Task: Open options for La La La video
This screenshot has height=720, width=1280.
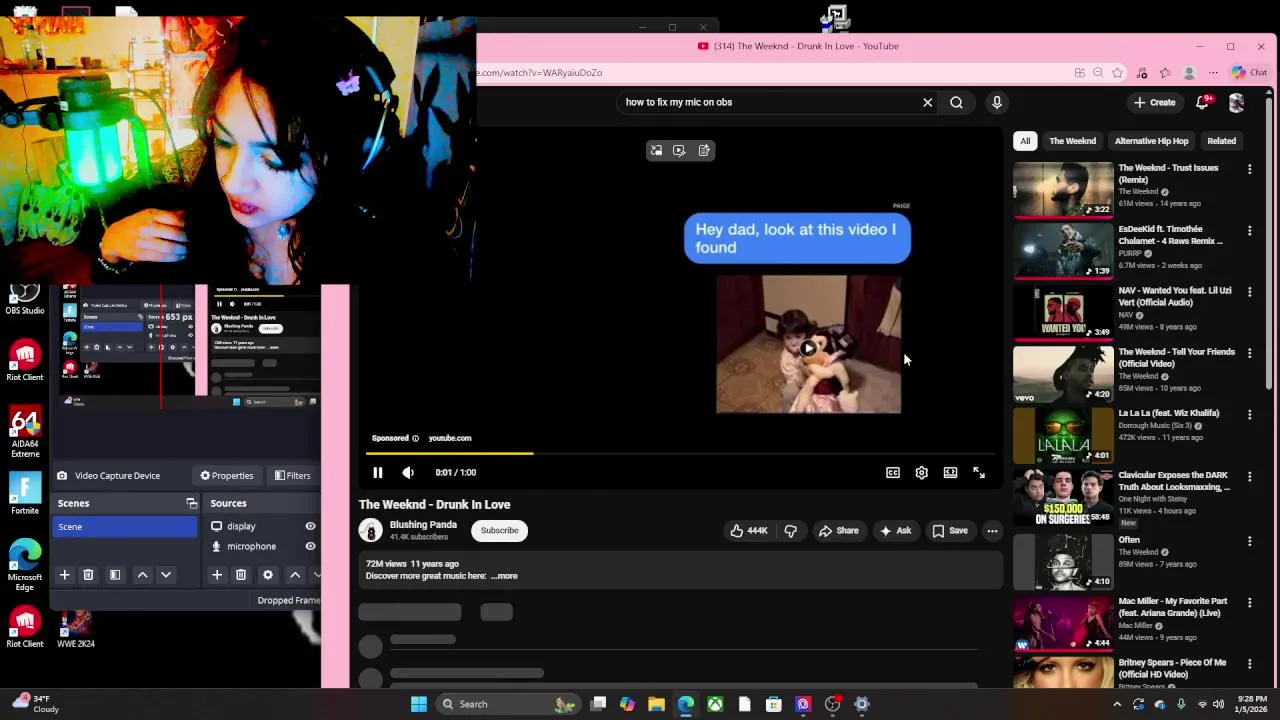Action: [x=1249, y=415]
